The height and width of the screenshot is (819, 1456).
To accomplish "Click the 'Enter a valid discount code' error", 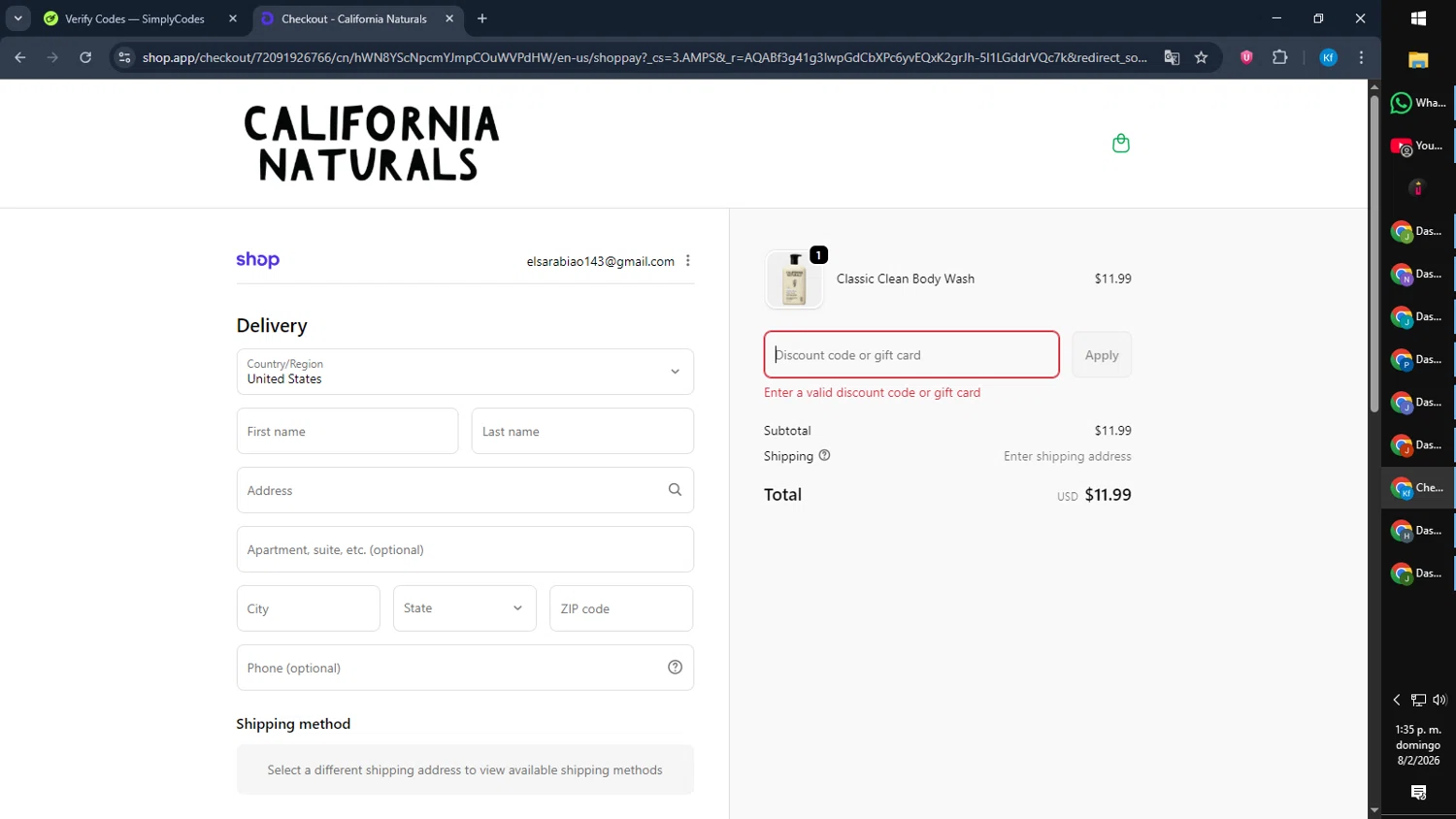I will 872,392.
